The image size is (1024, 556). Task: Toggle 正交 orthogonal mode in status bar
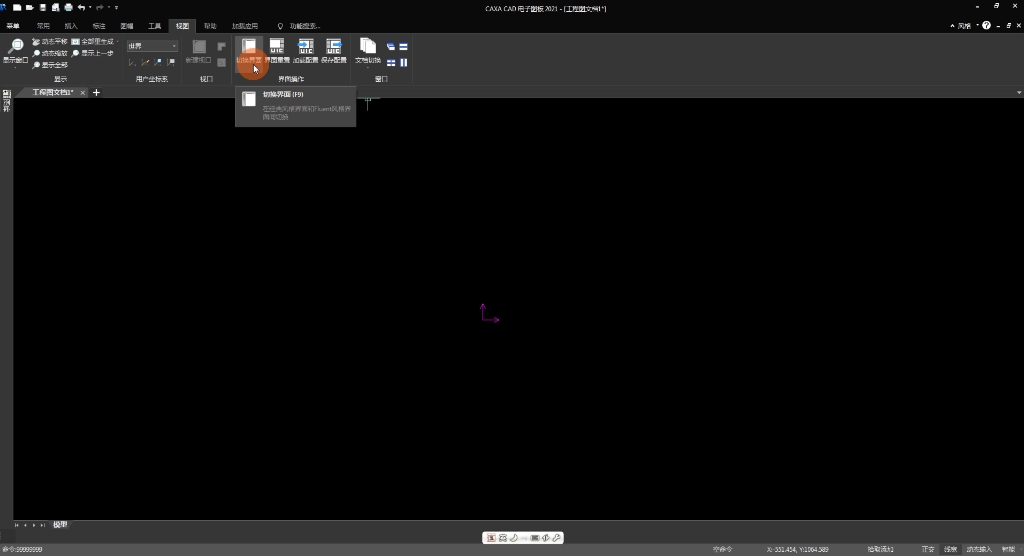(928, 549)
